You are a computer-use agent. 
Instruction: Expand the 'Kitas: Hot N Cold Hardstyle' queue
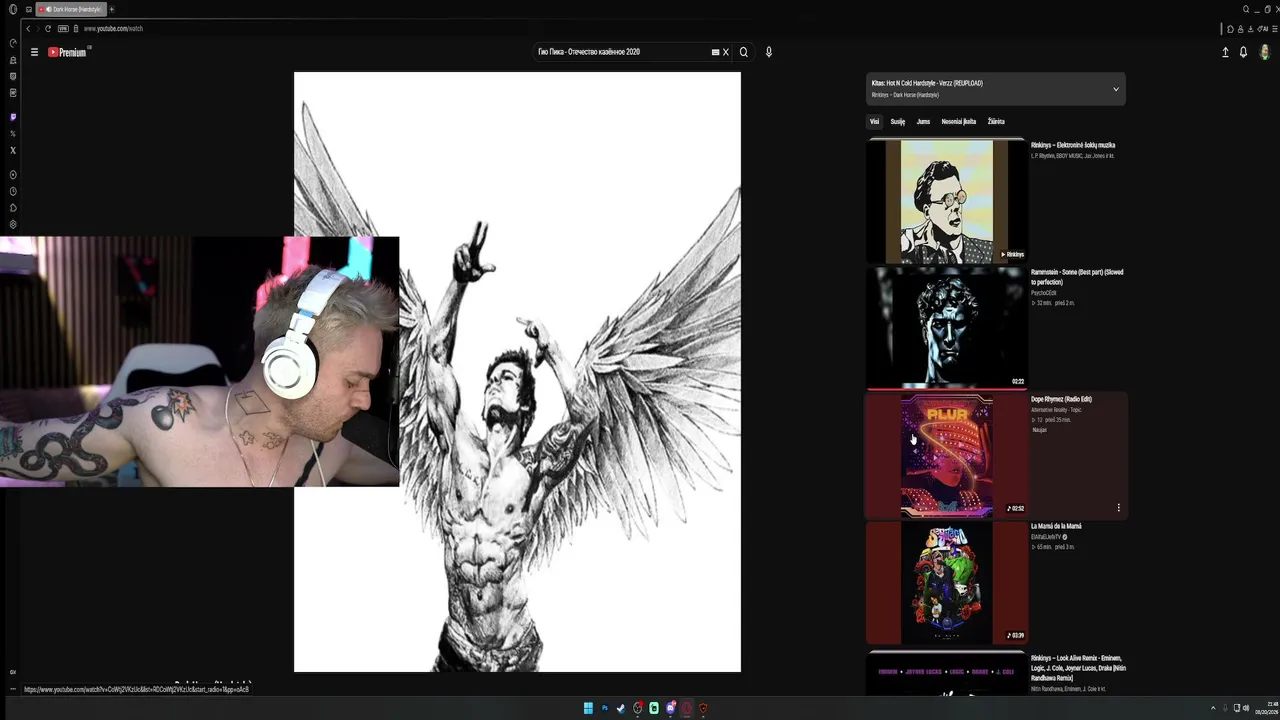1116,89
